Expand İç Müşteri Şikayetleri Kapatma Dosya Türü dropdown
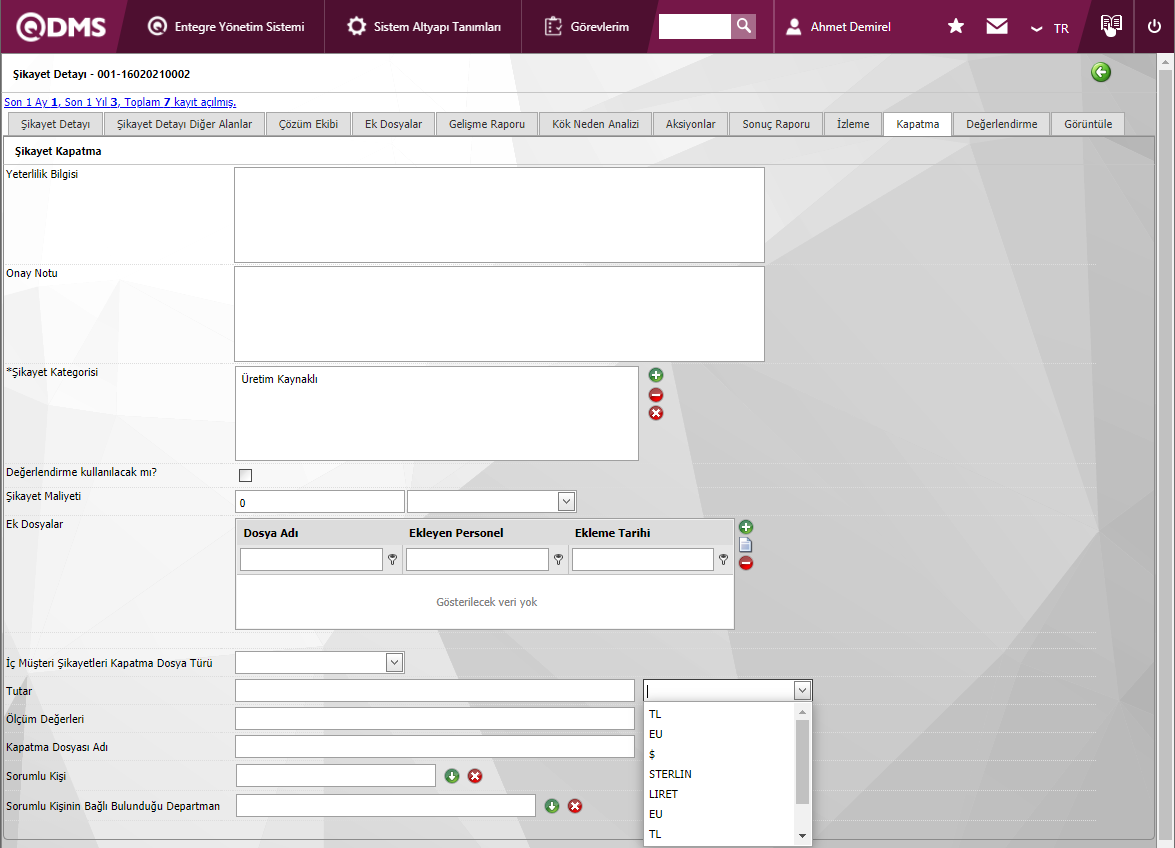The height and width of the screenshot is (848, 1175). [x=394, y=662]
